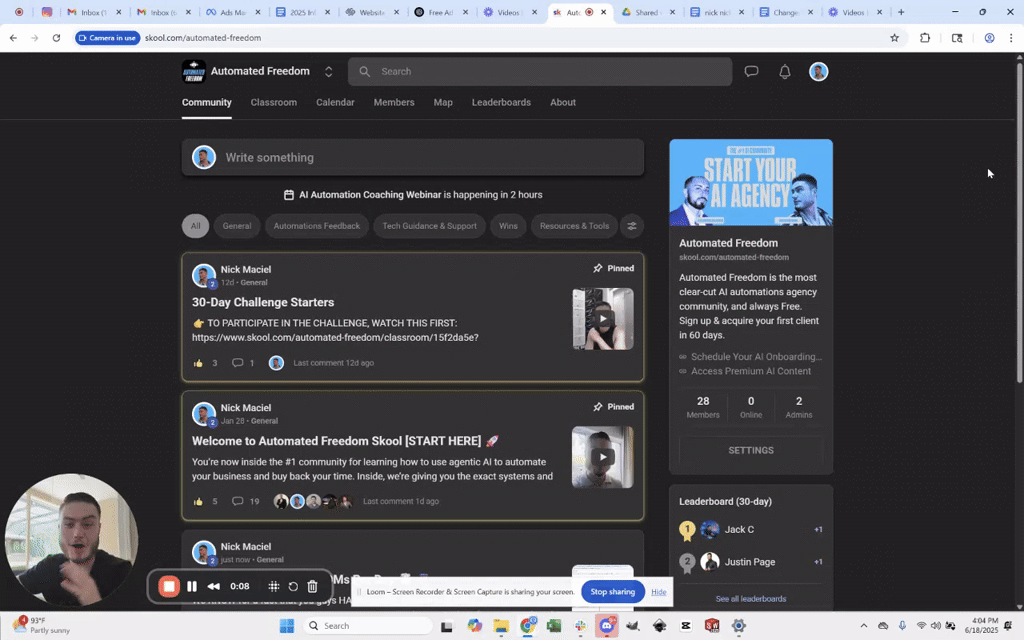Pause the Loom recording
This screenshot has width=1024, height=640.
[192, 586]
